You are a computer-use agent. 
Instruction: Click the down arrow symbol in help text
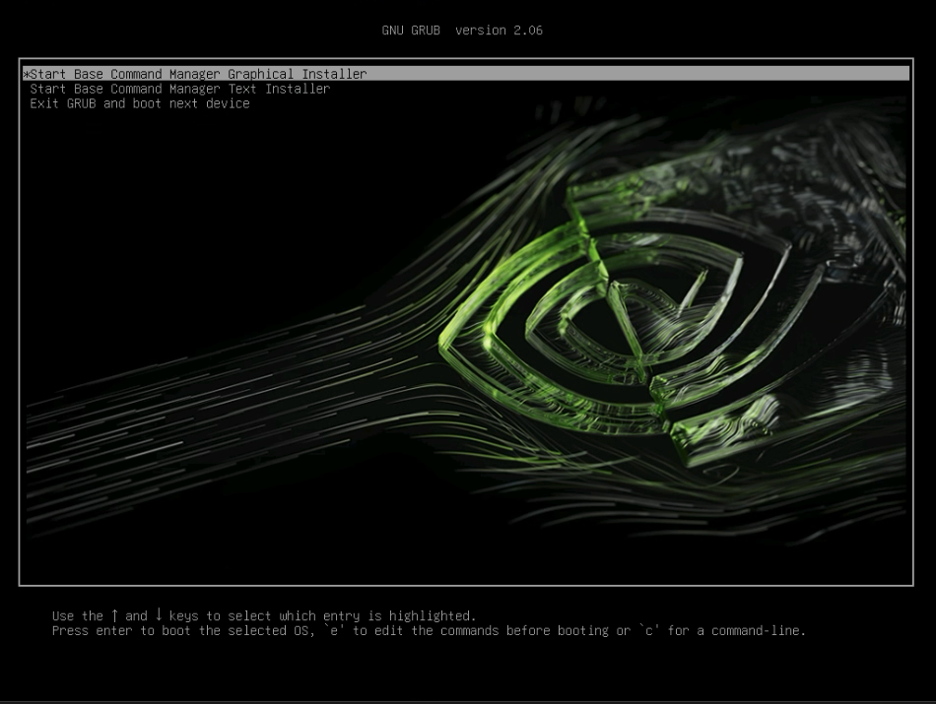(x=158, y=616)
